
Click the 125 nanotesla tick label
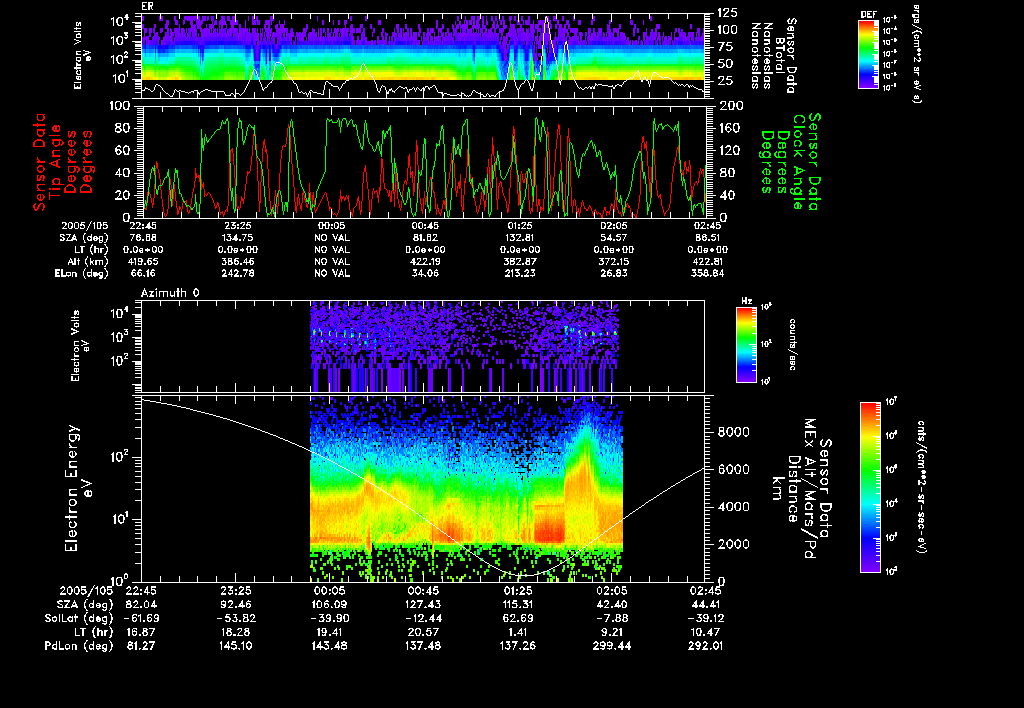[x=728, y=13]
